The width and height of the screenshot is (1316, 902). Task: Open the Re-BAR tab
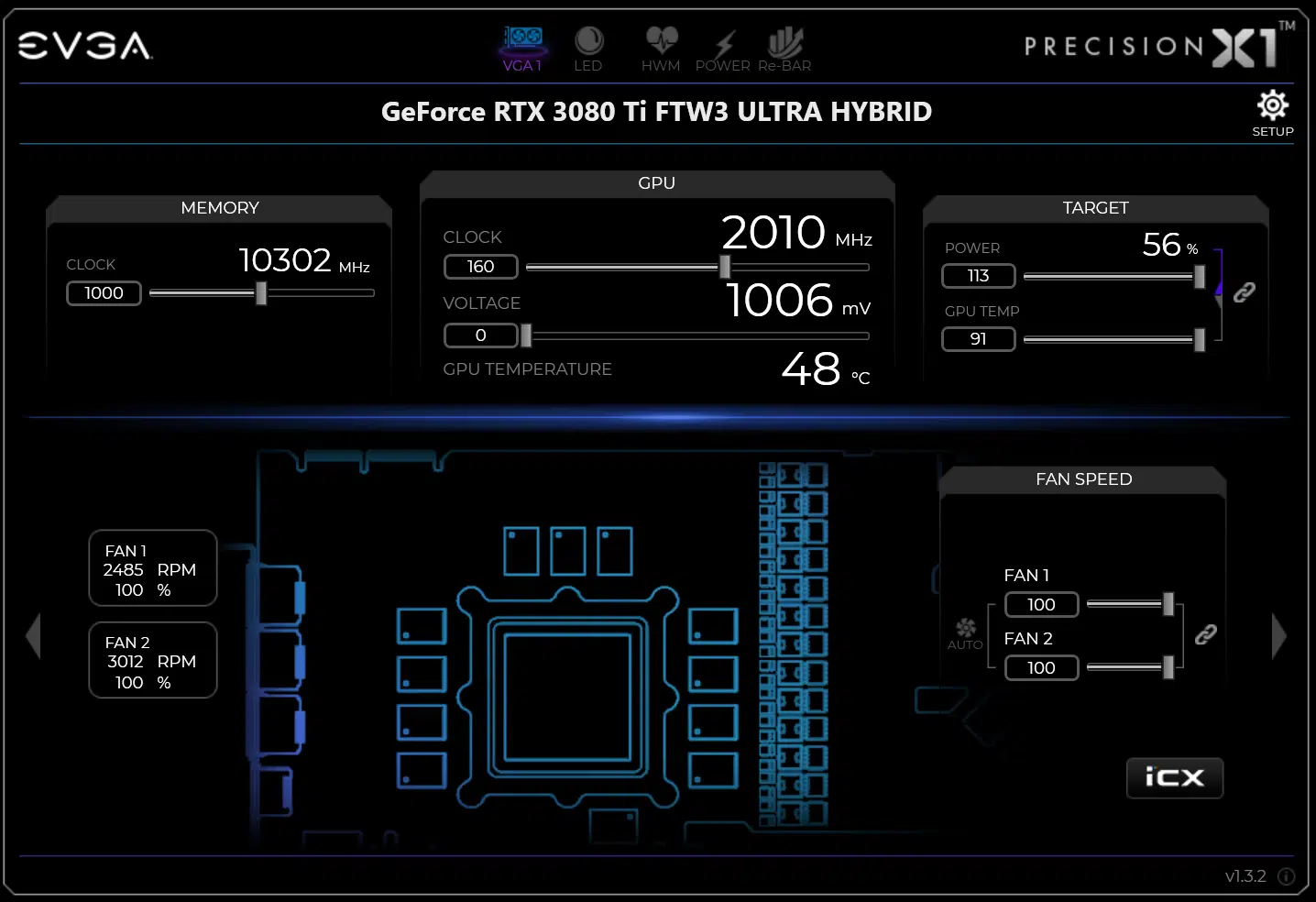[x=784, y=49]
